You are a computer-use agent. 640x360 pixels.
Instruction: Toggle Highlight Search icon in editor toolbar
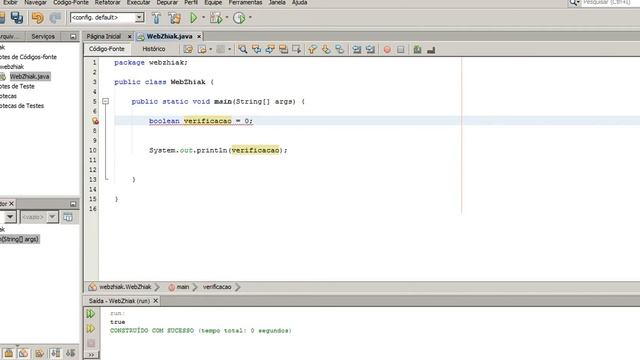point(283,49)
